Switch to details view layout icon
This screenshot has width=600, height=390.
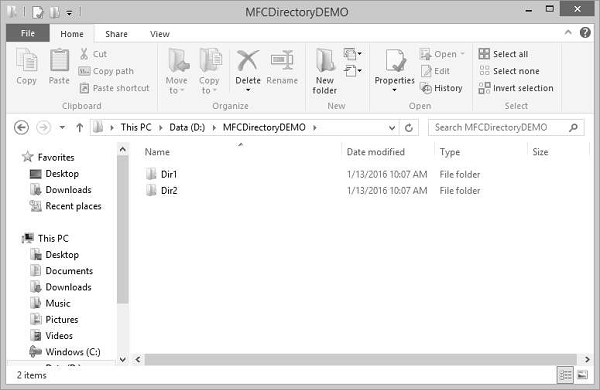pyautogui.click(x=565, y=375)
